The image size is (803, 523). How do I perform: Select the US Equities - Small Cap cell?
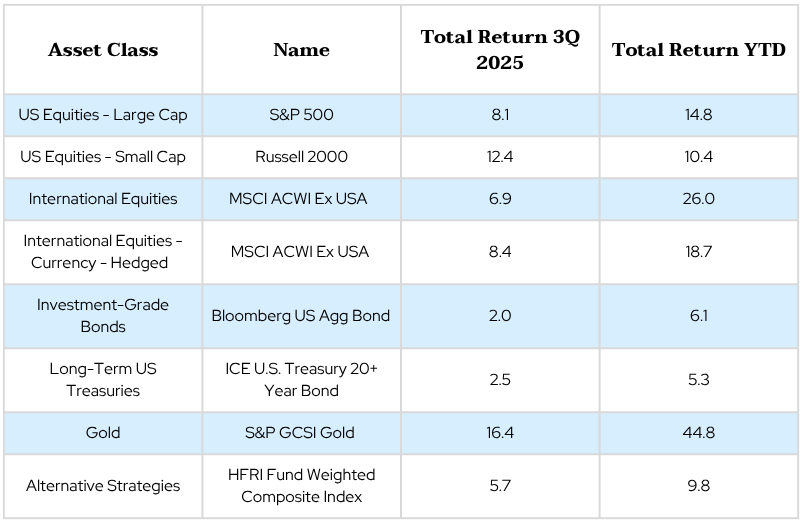(x=103, y=157)
